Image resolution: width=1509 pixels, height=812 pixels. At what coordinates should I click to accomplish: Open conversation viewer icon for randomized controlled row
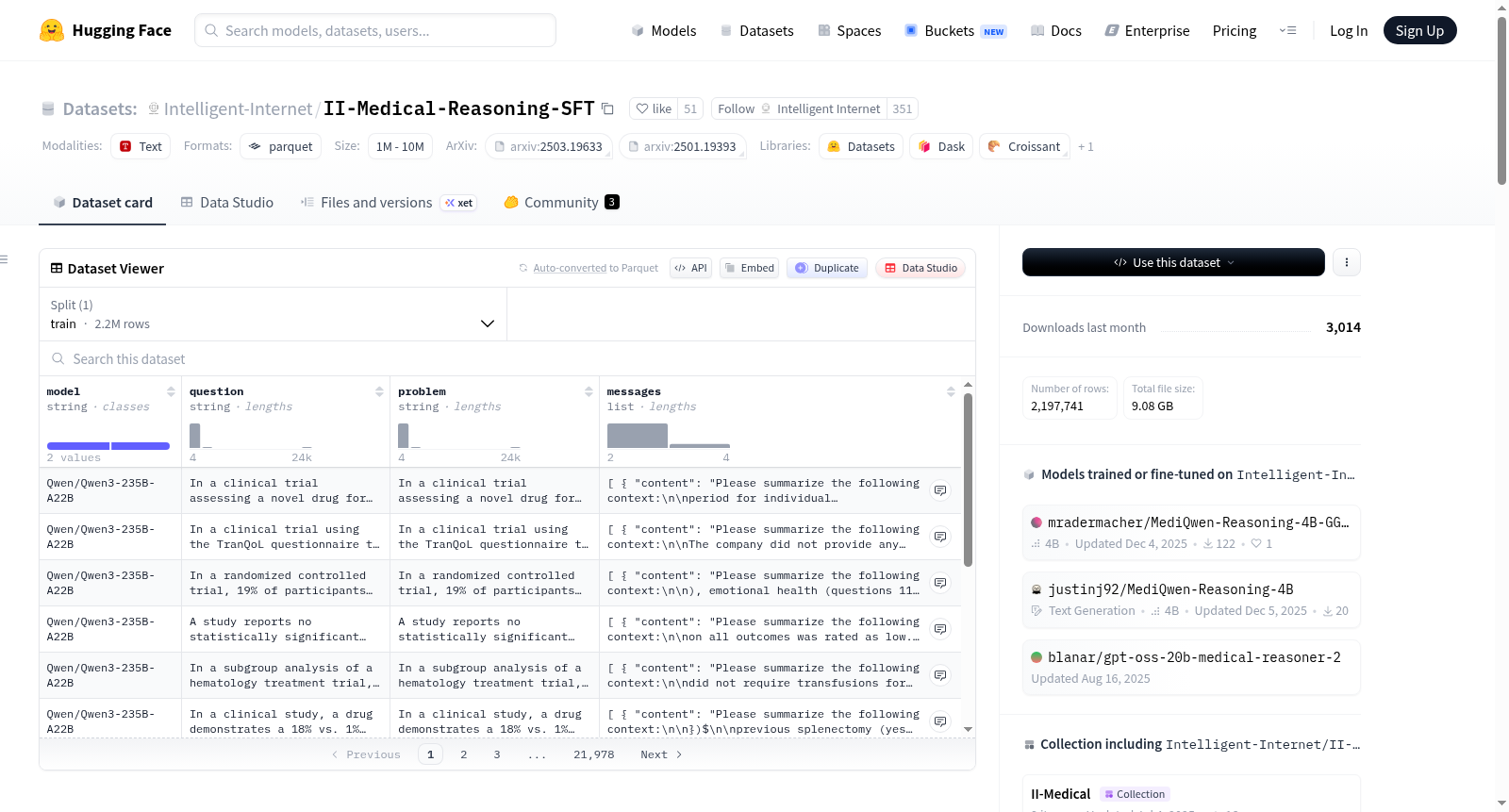[940, 583]
